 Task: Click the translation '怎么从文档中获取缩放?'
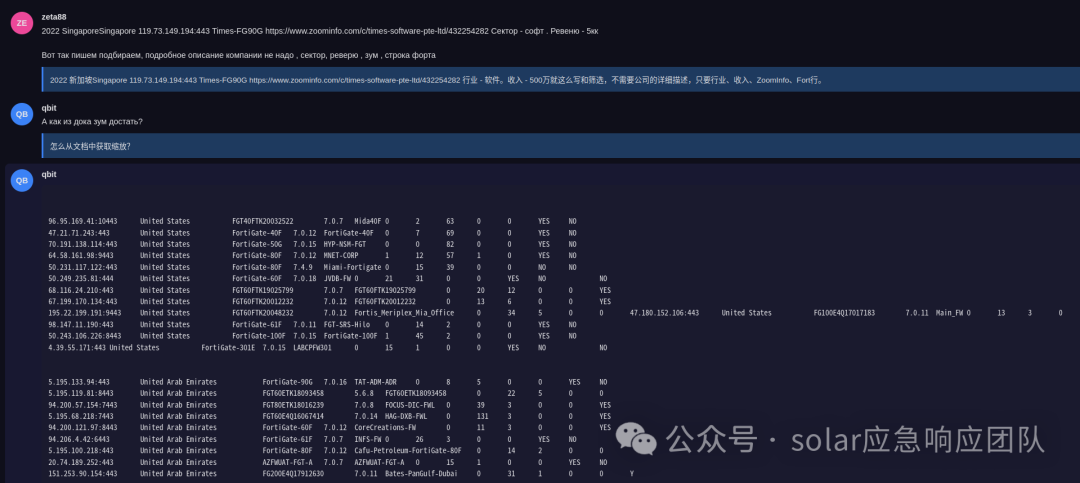(x=90, y=147)
